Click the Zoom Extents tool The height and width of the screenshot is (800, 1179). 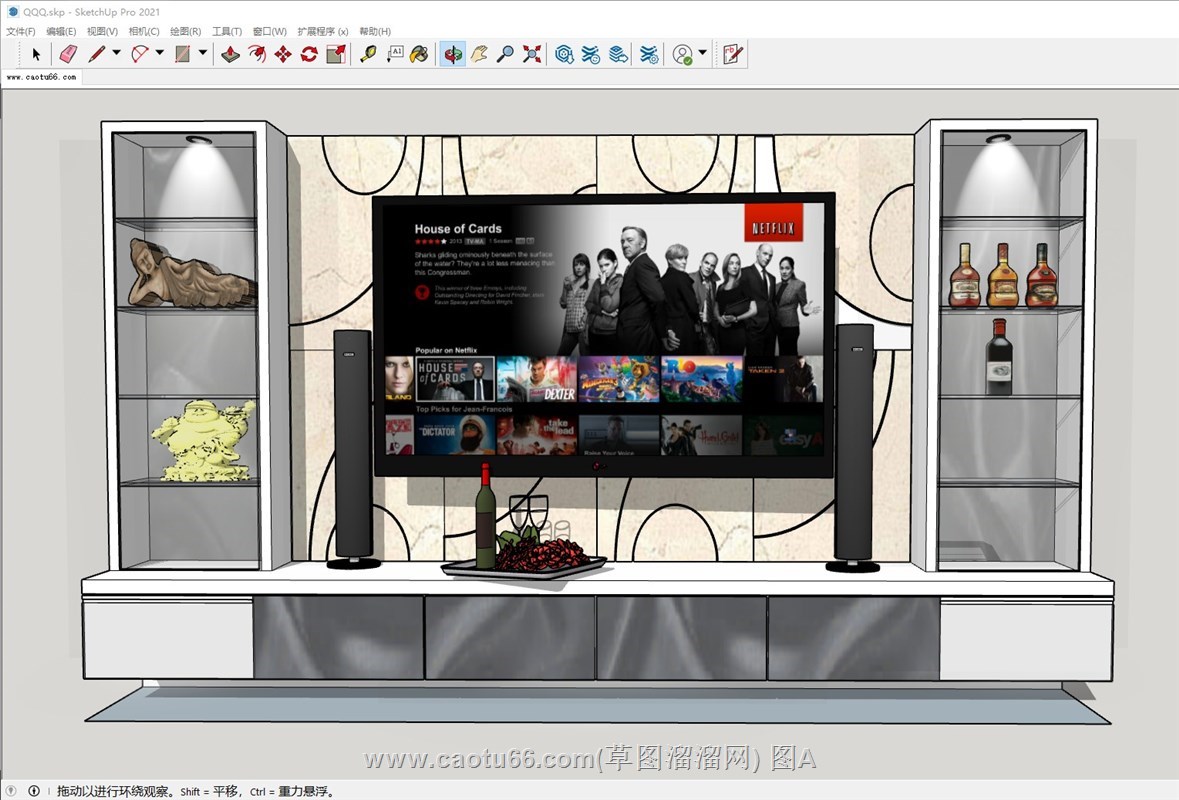[532, 54]
